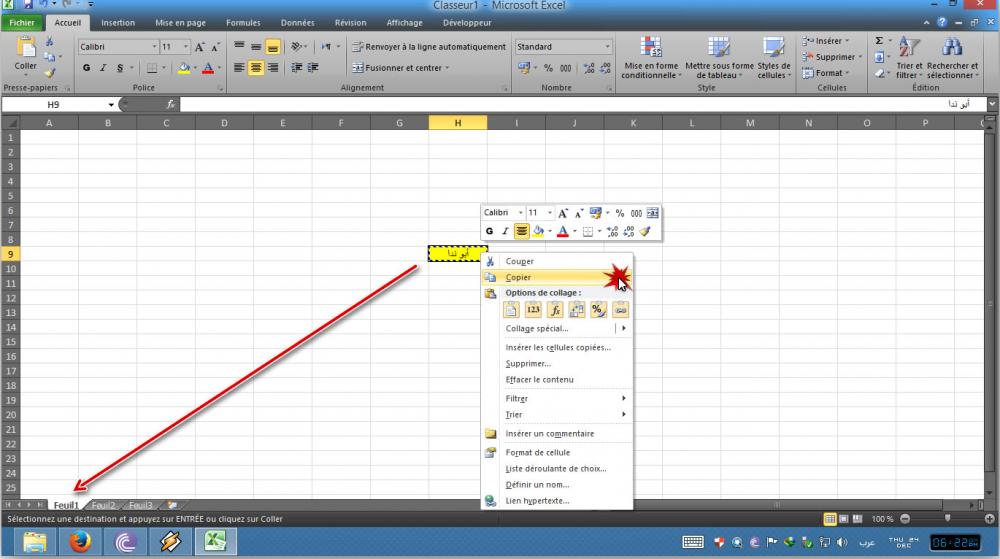The width and height of the screenshot is (1000, 559).
Task: Open Mettre sous forme de tableau
Action: (x=719, y=58)
